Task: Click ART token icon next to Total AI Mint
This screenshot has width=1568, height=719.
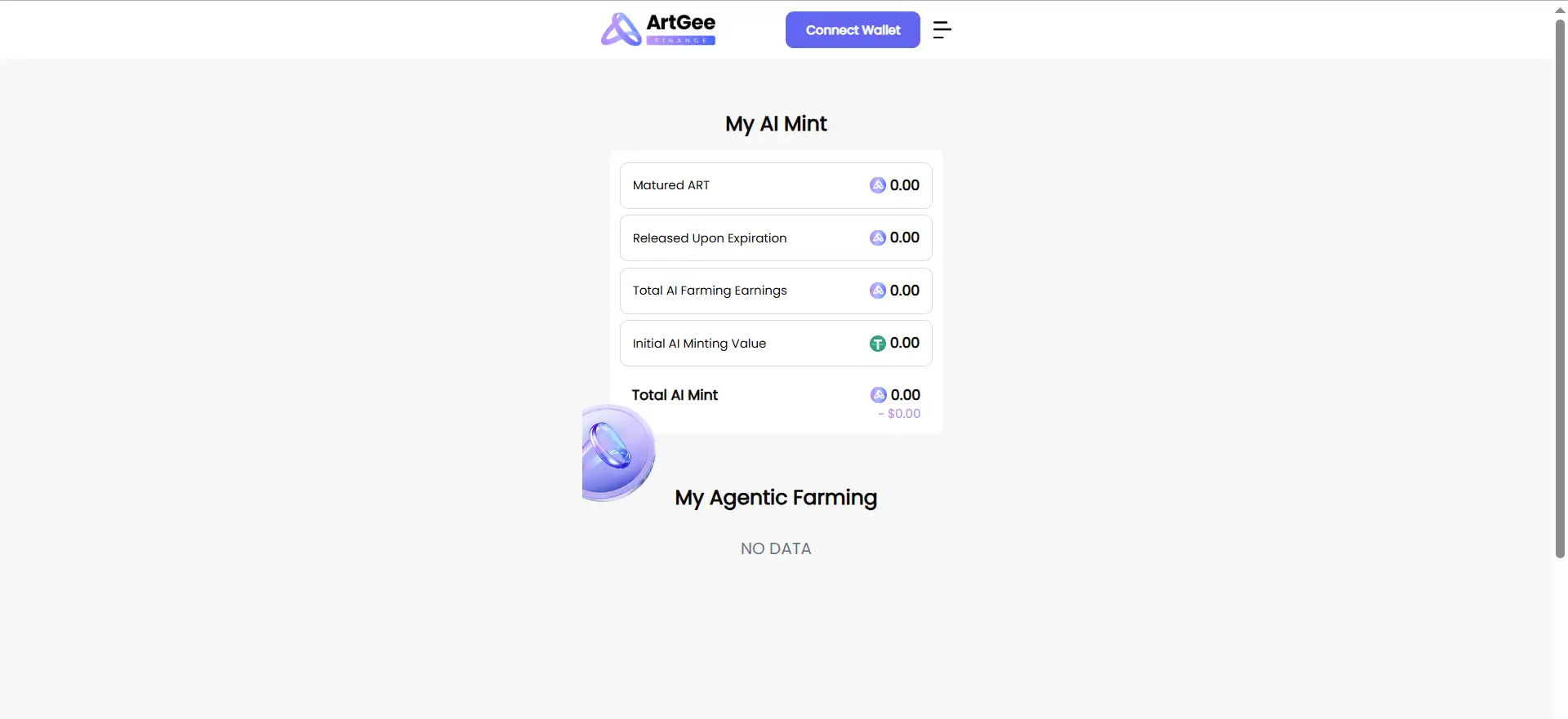Action: (x=879, y=395)
